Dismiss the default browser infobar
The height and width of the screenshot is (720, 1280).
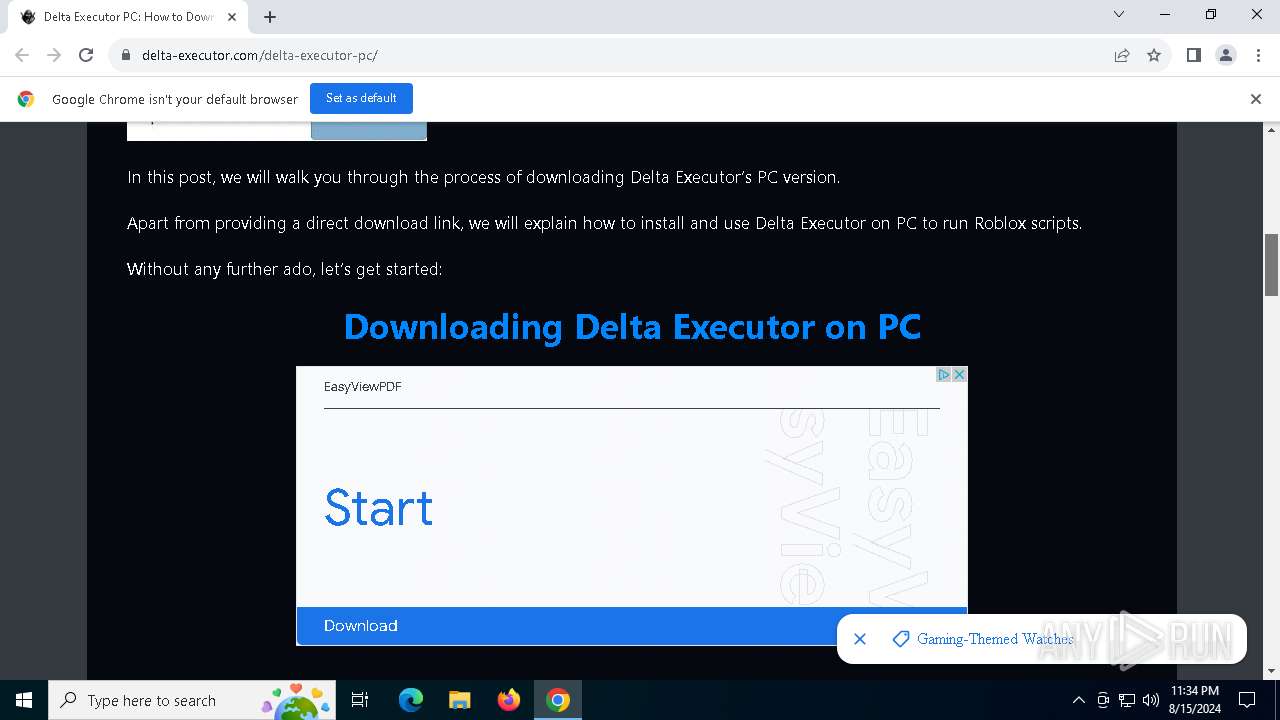point(1255,99)
